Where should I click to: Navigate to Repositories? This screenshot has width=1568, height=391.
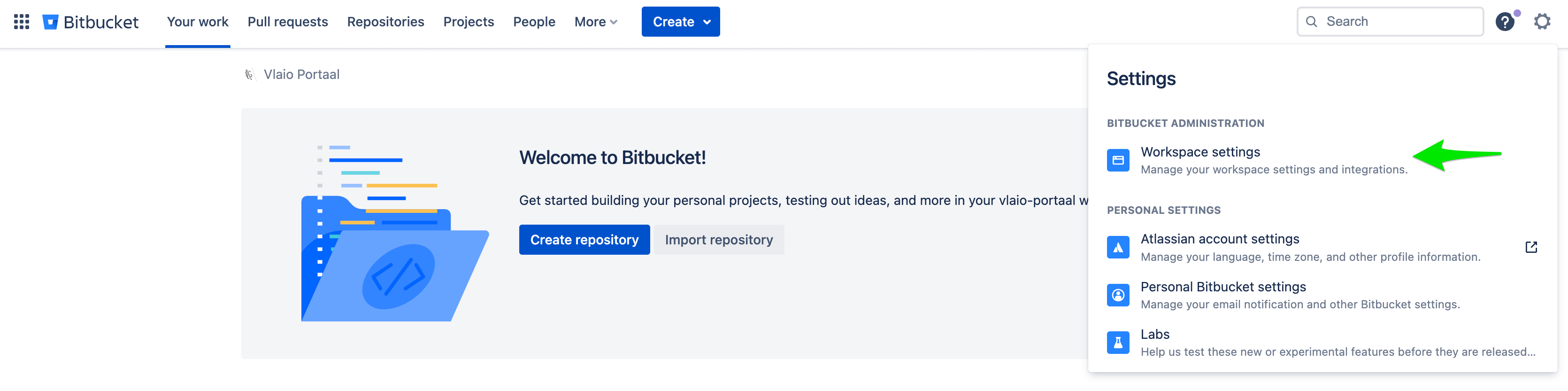pos(385,22)
